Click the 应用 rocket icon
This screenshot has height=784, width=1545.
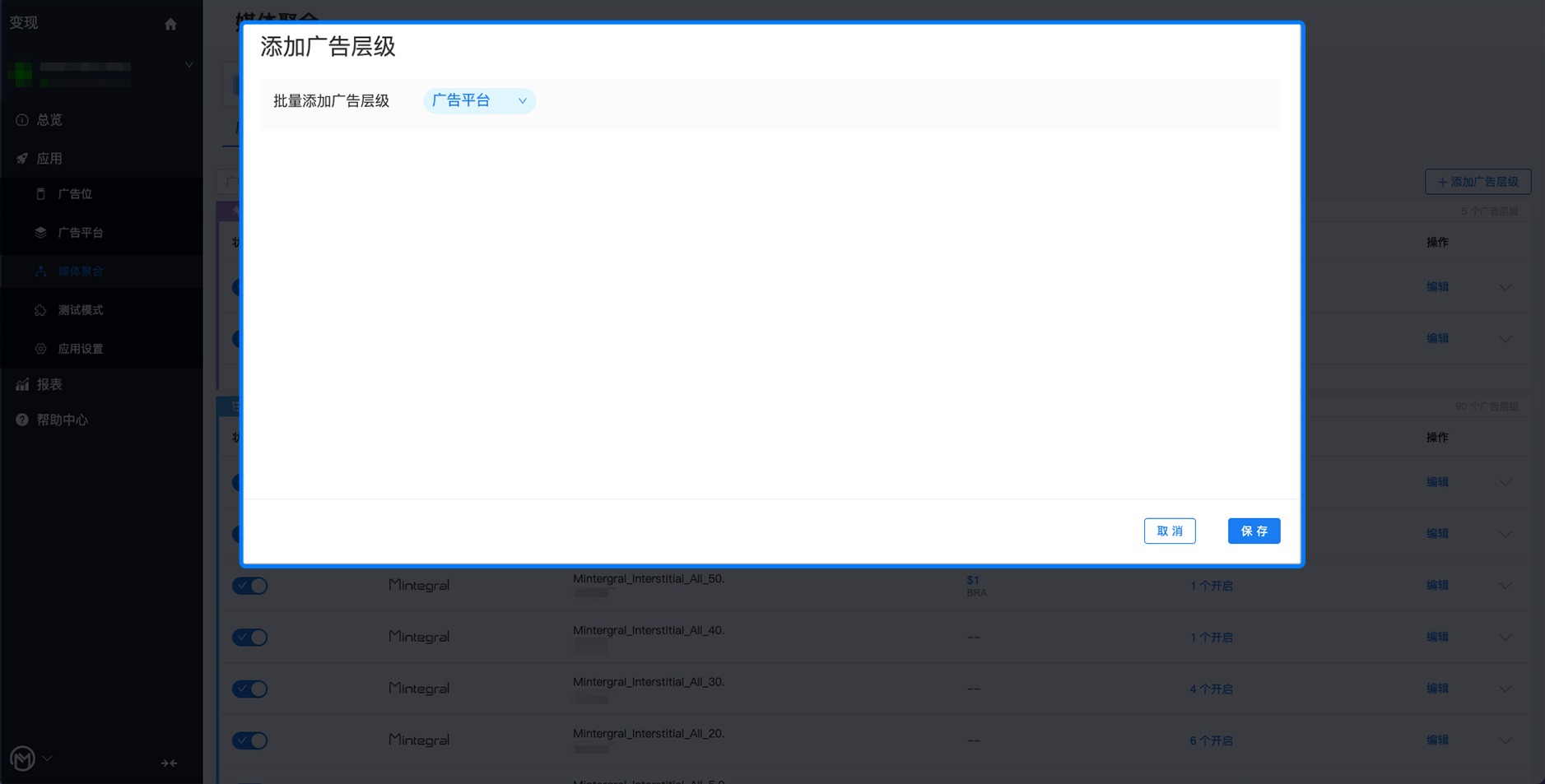[22, 158]
